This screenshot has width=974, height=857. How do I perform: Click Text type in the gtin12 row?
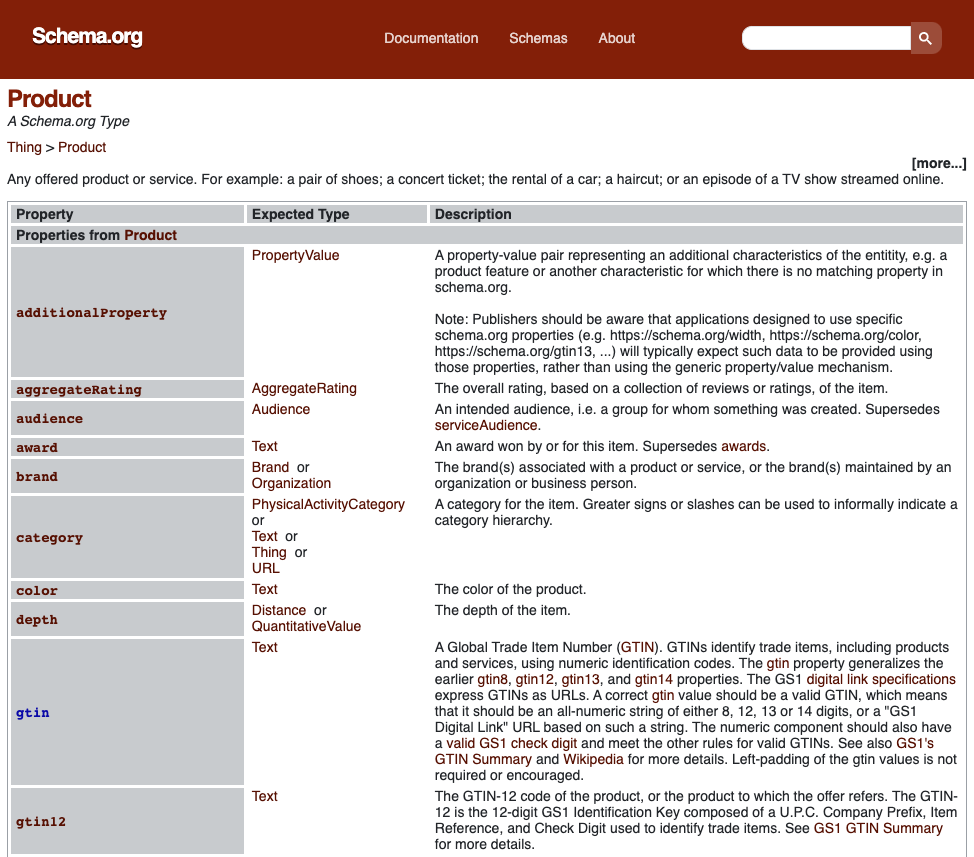(x=264, y=796)
